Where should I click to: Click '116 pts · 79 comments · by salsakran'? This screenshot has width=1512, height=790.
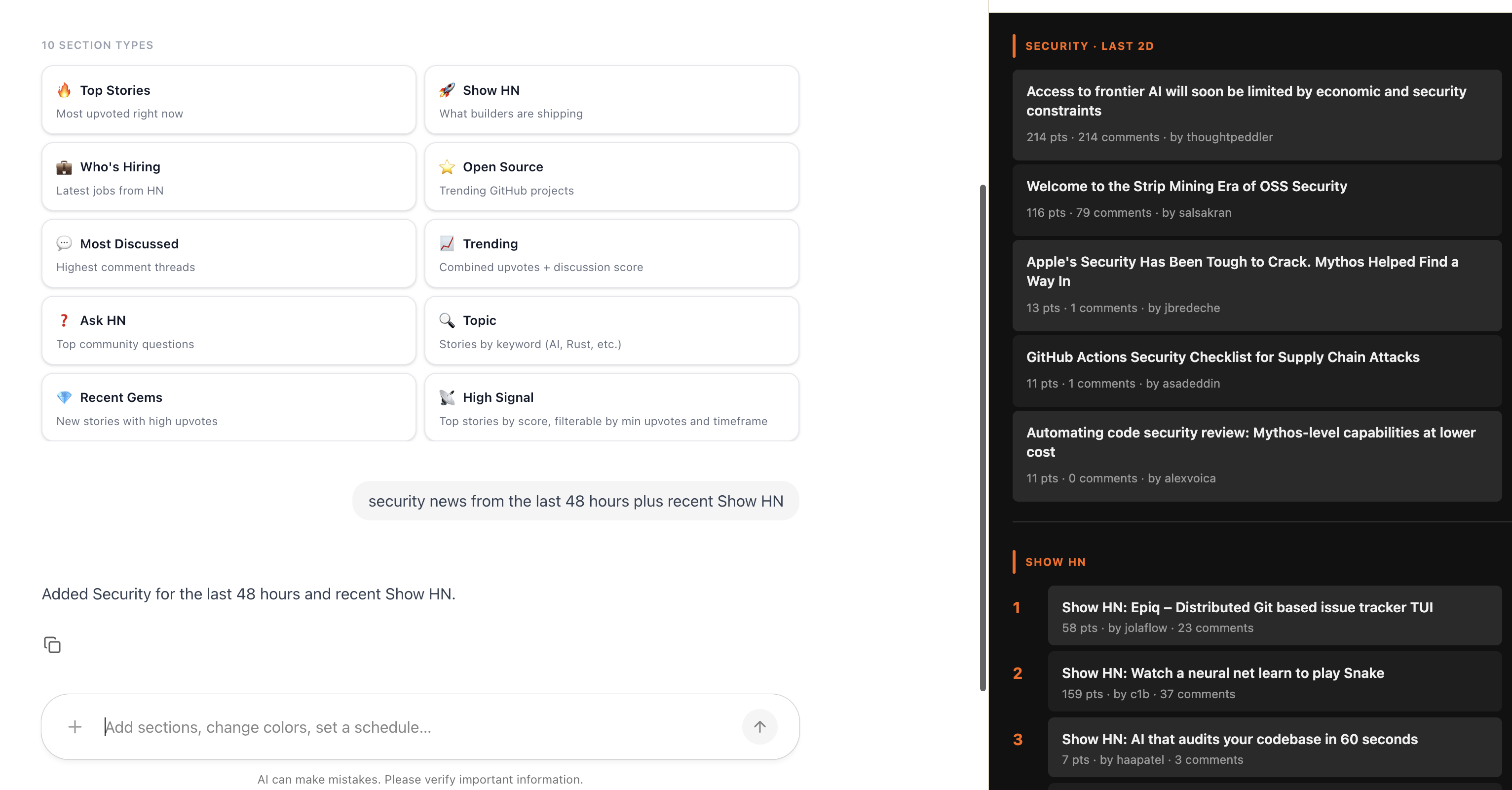(x=1129, y=213)
